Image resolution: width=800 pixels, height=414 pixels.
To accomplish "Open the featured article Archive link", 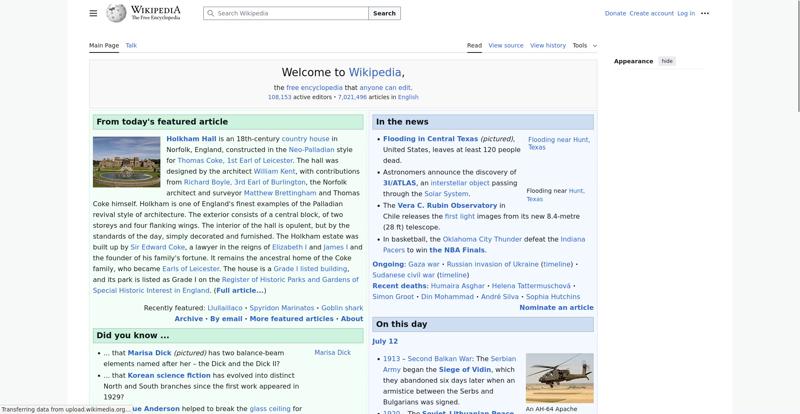I will point(189,319).
